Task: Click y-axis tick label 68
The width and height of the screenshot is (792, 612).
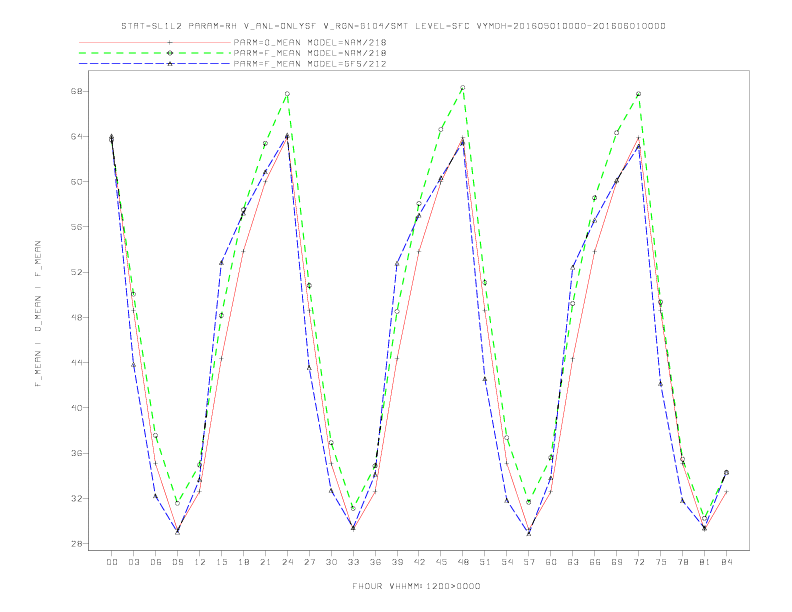Action: coord(78,91)
